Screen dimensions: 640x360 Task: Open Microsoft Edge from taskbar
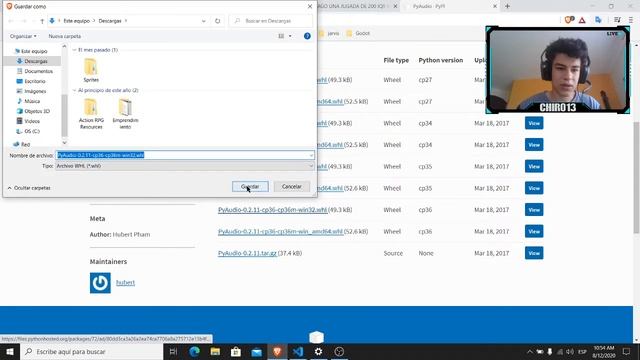point(194,351)
